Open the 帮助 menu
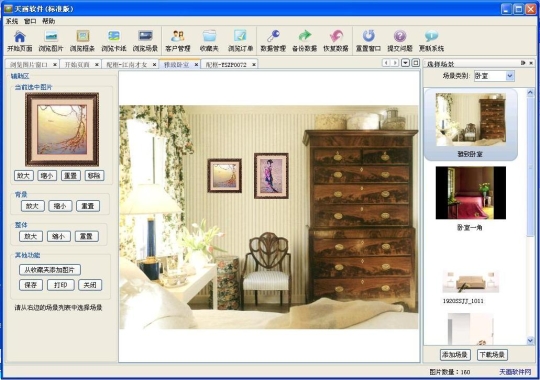The width and height of the screenshot is (540, 380). 49,21
